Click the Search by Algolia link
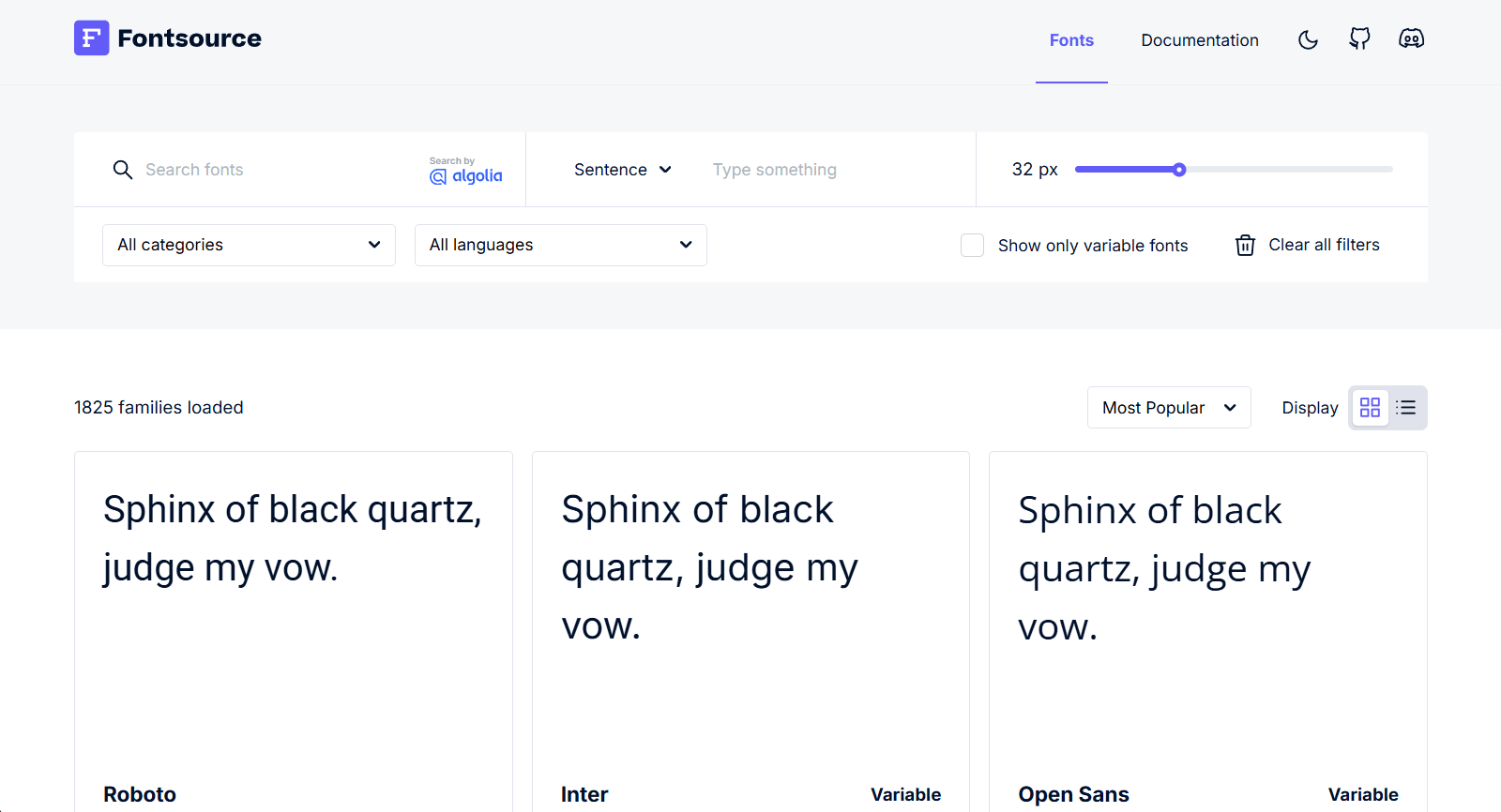 pos(465,170)
